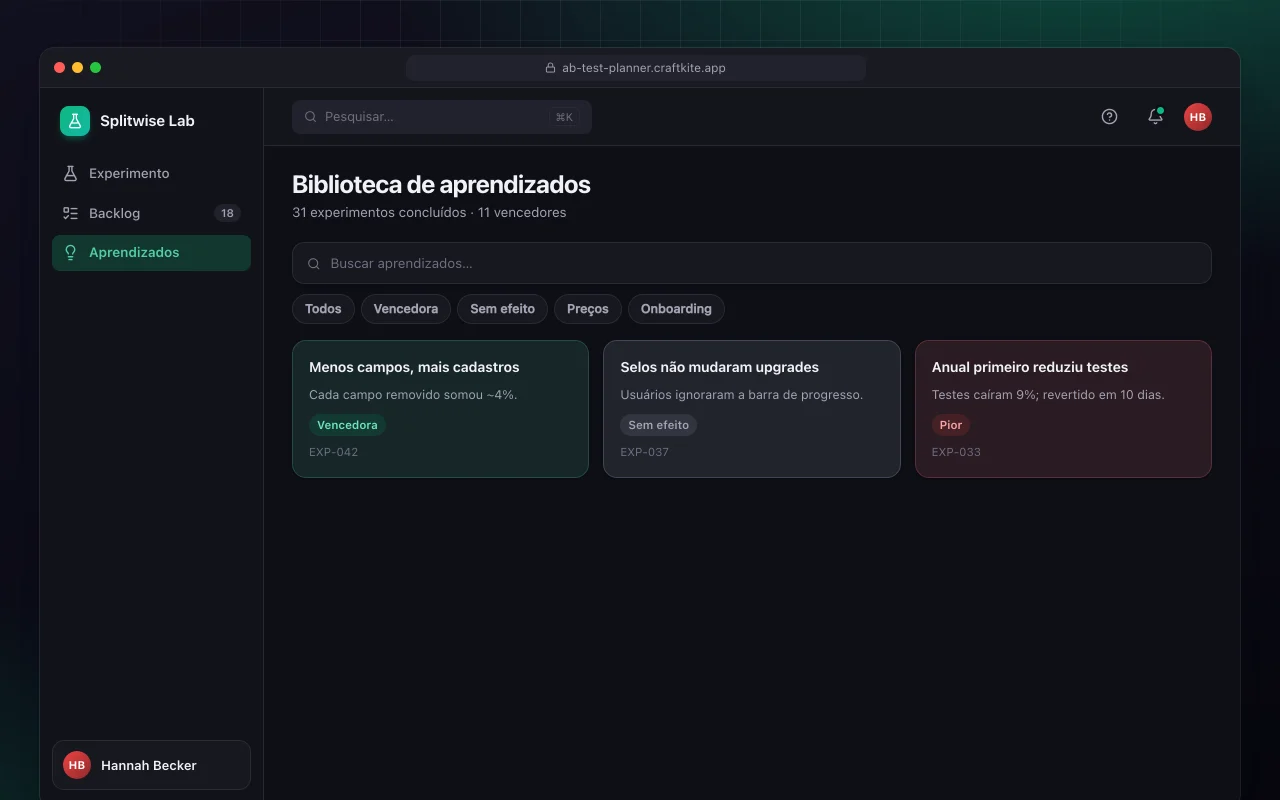This screenshot has width=1280, height=800.
Task: Filter learnings by Vencedora chip
Action: (x=406, y=309)
